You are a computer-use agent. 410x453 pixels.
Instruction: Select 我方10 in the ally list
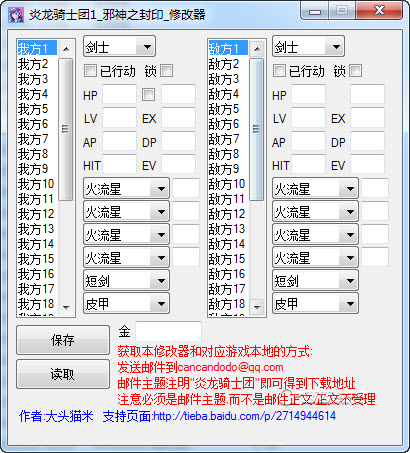[x=37, y=184]
